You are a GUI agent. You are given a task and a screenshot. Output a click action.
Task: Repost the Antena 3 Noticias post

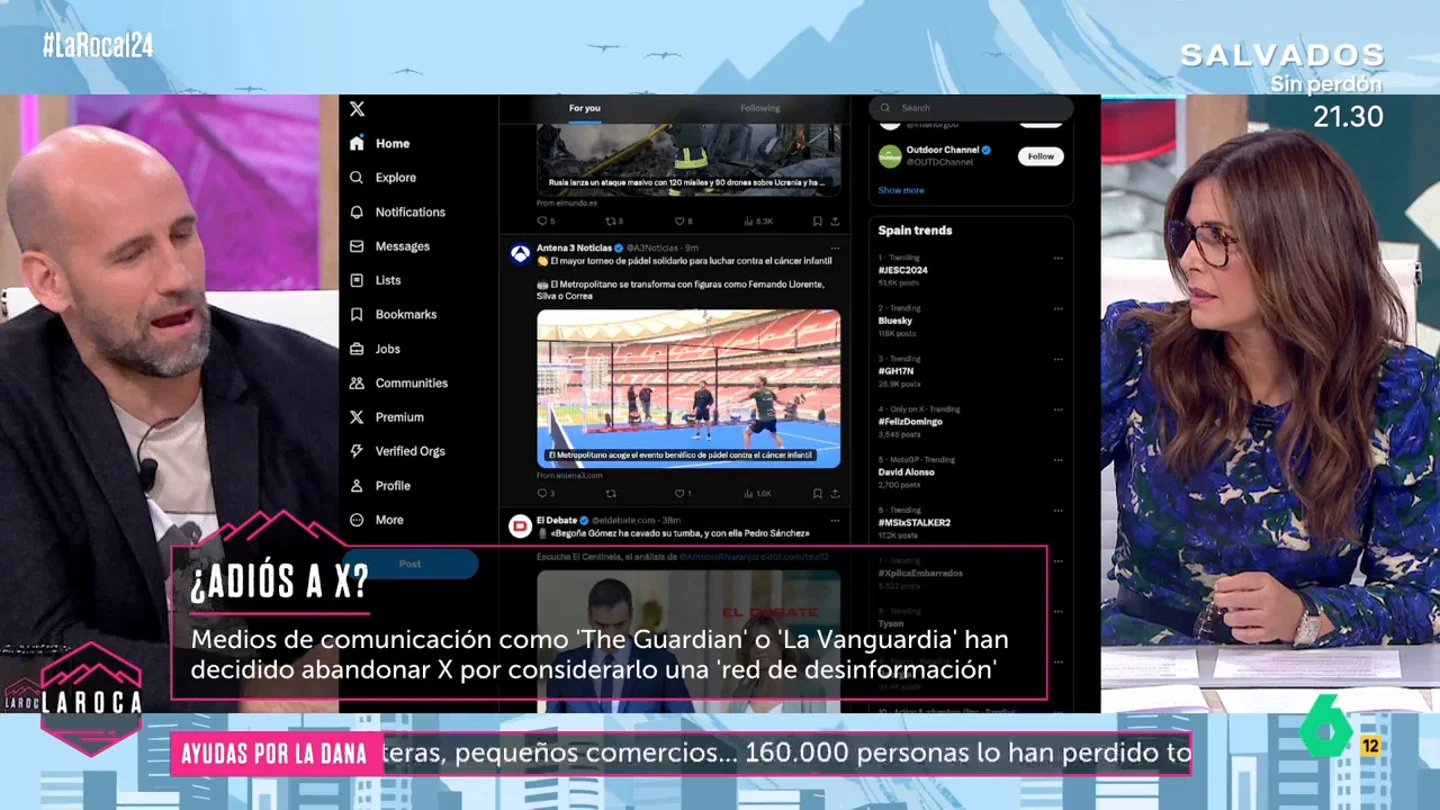click(611, 493)
